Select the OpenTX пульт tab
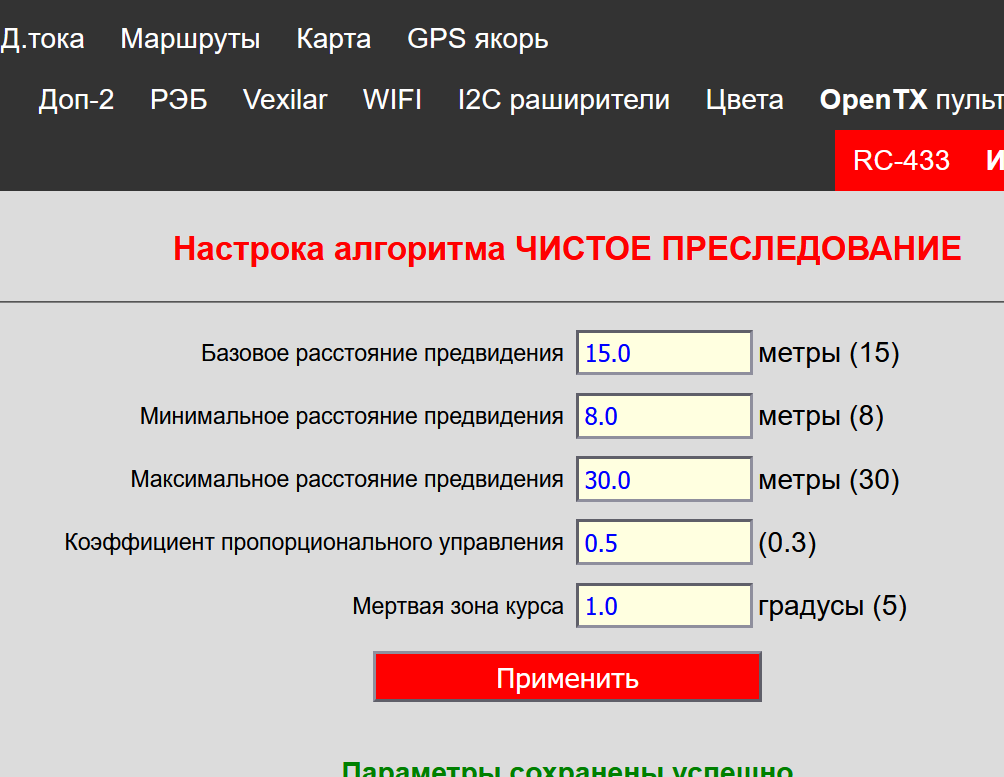The image size is (1004, 777). pos(910,100)
